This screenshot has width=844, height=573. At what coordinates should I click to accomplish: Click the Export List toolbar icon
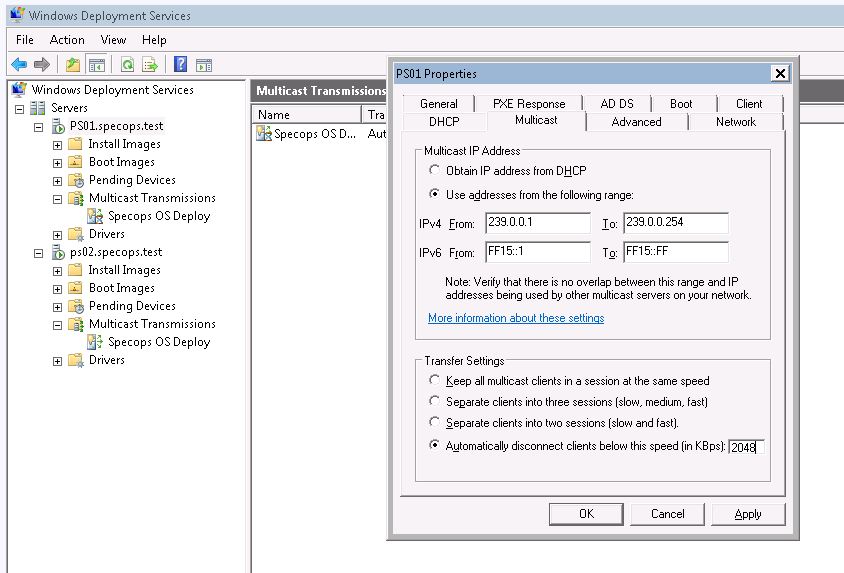coord(150,65)
